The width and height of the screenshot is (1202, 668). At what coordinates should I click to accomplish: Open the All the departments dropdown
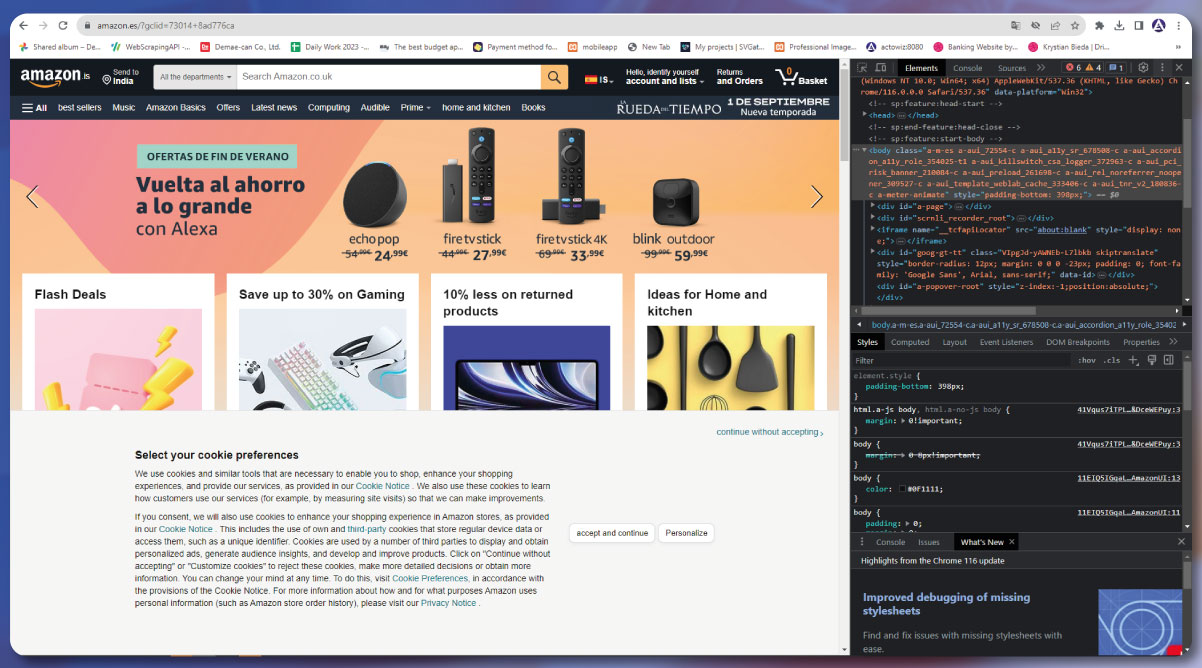pos(195,77)
